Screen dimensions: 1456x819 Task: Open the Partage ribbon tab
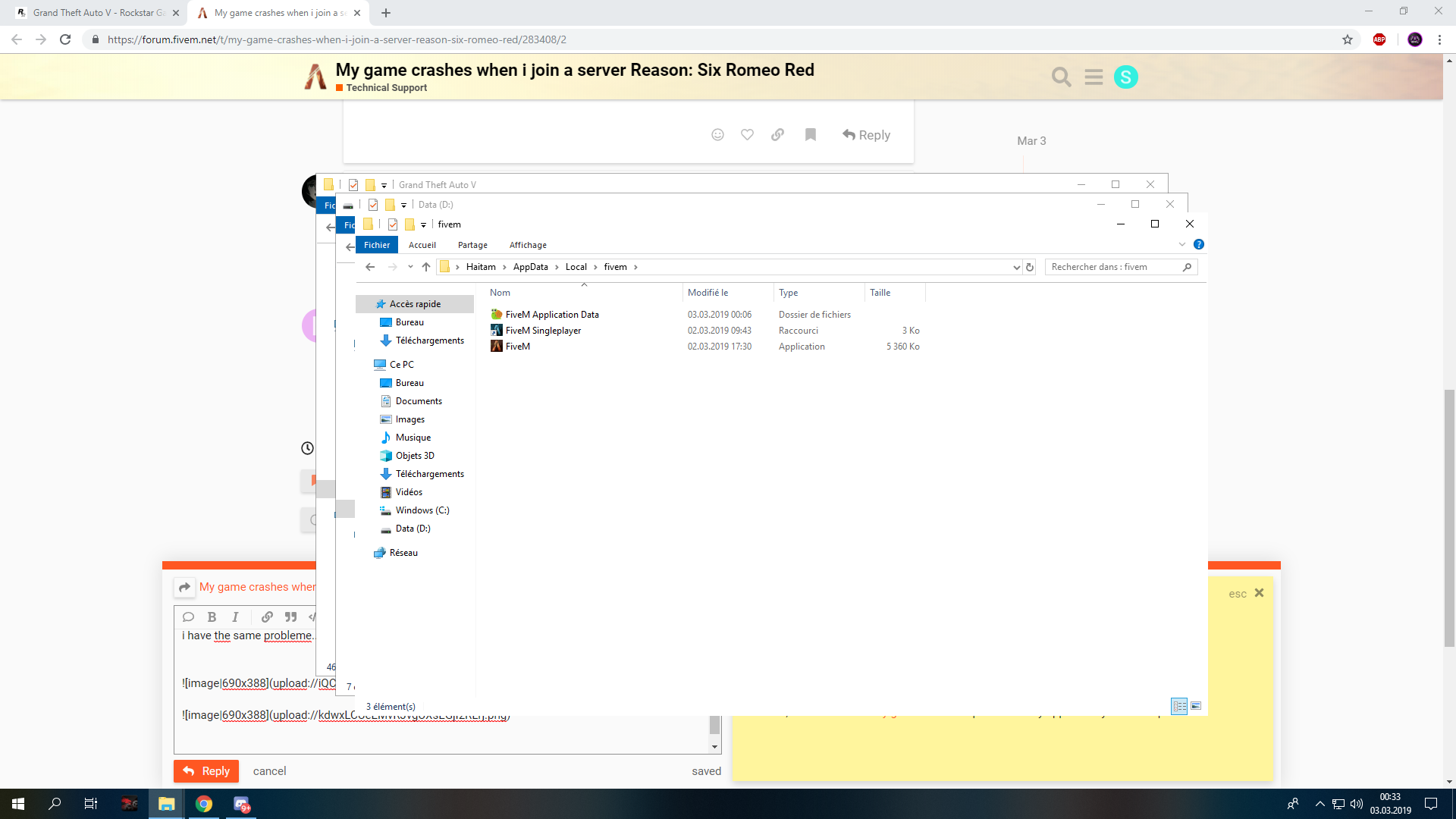click(472, 245)
